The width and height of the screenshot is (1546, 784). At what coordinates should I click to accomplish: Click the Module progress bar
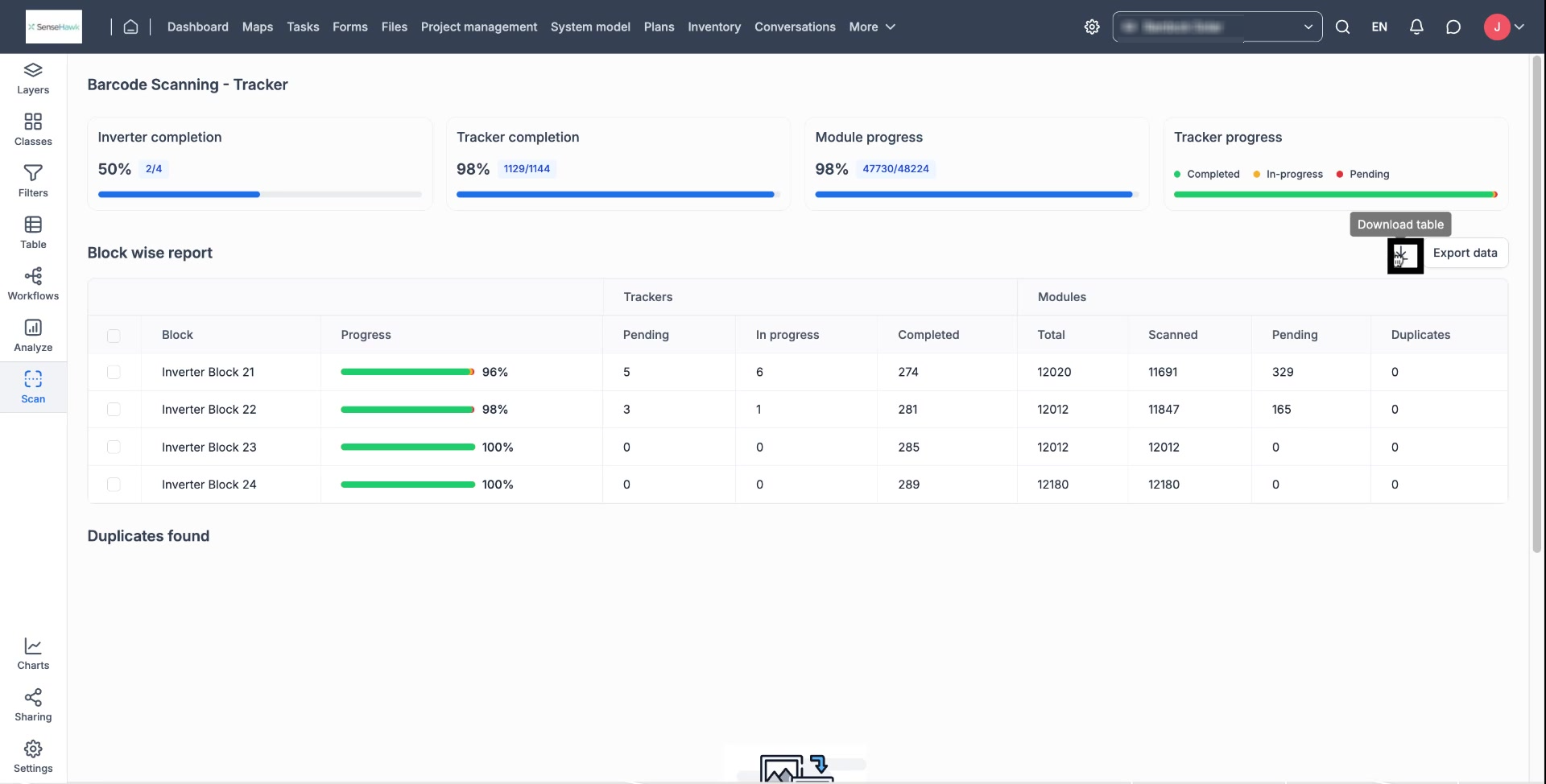(x=976, y=194)
